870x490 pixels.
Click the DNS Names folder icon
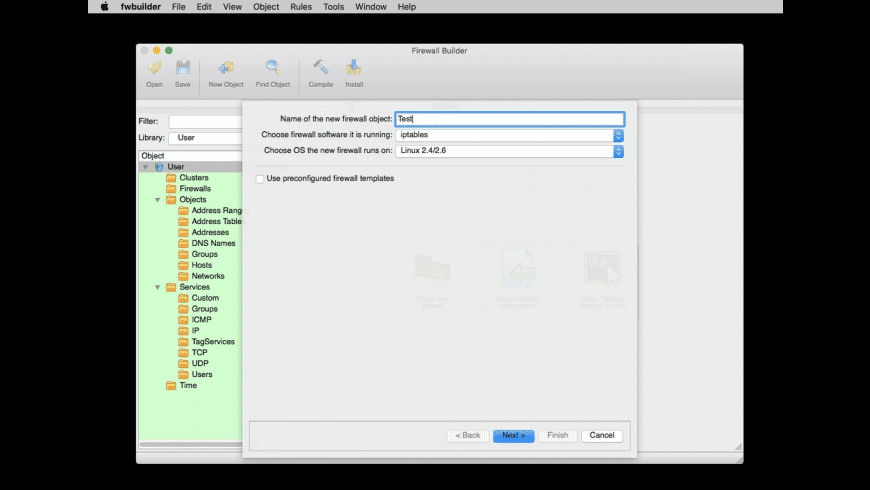183,243
